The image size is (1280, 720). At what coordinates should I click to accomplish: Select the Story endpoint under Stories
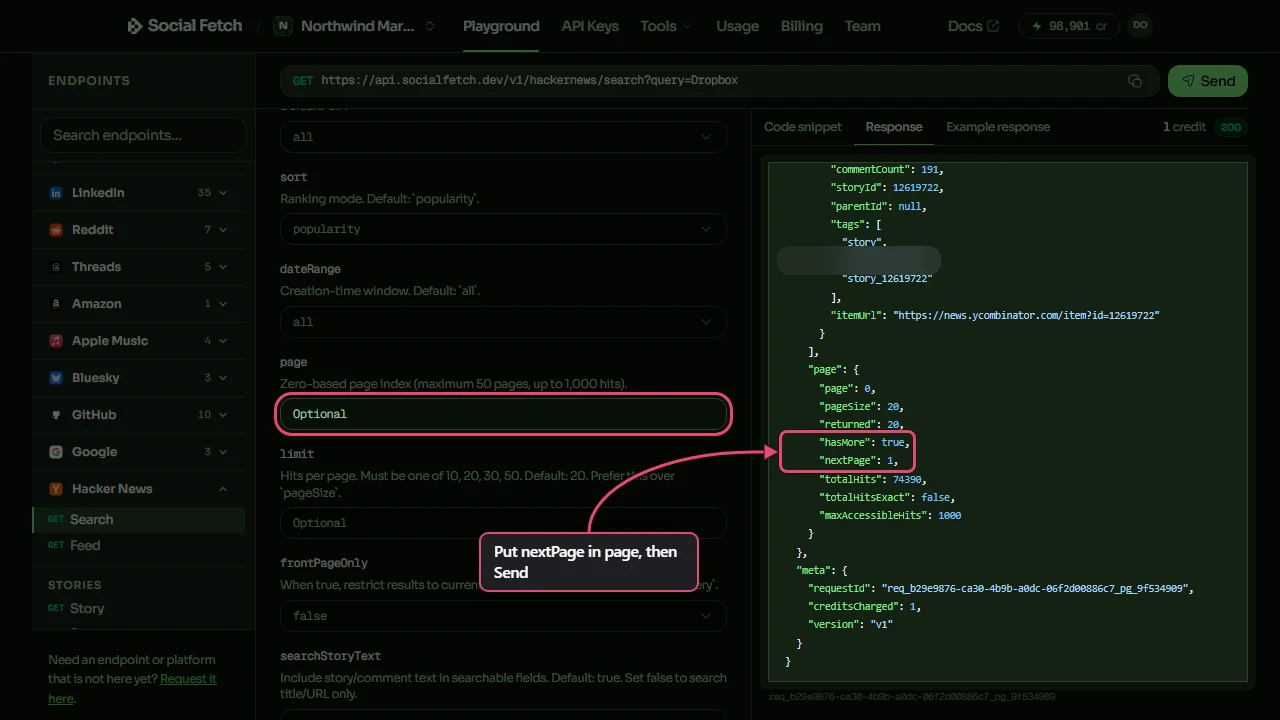(139, 609)
